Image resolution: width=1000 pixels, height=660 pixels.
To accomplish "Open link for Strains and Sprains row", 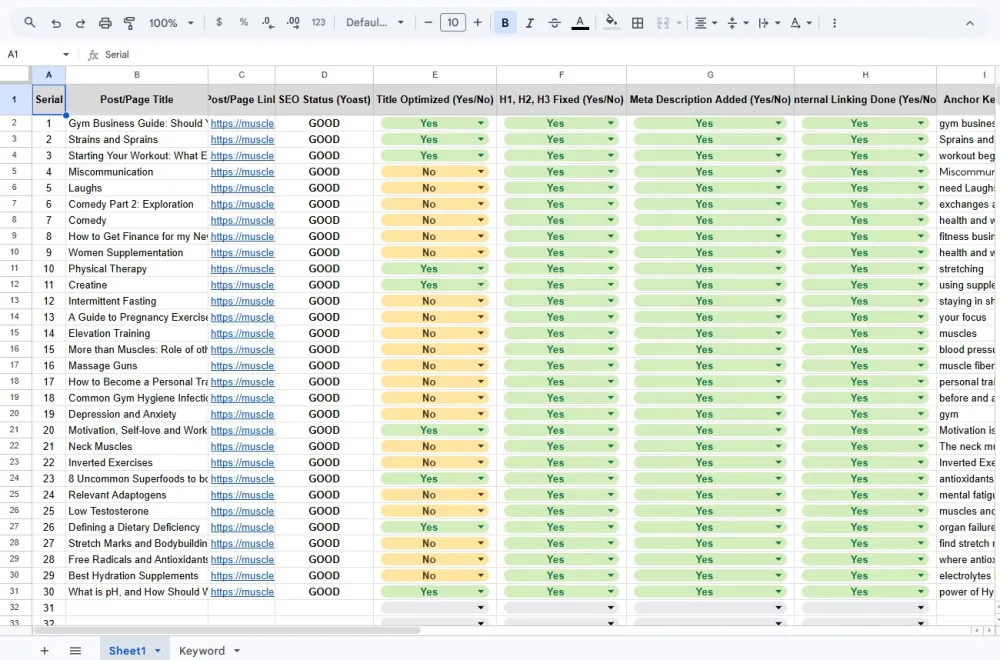I will pos(242,139).
